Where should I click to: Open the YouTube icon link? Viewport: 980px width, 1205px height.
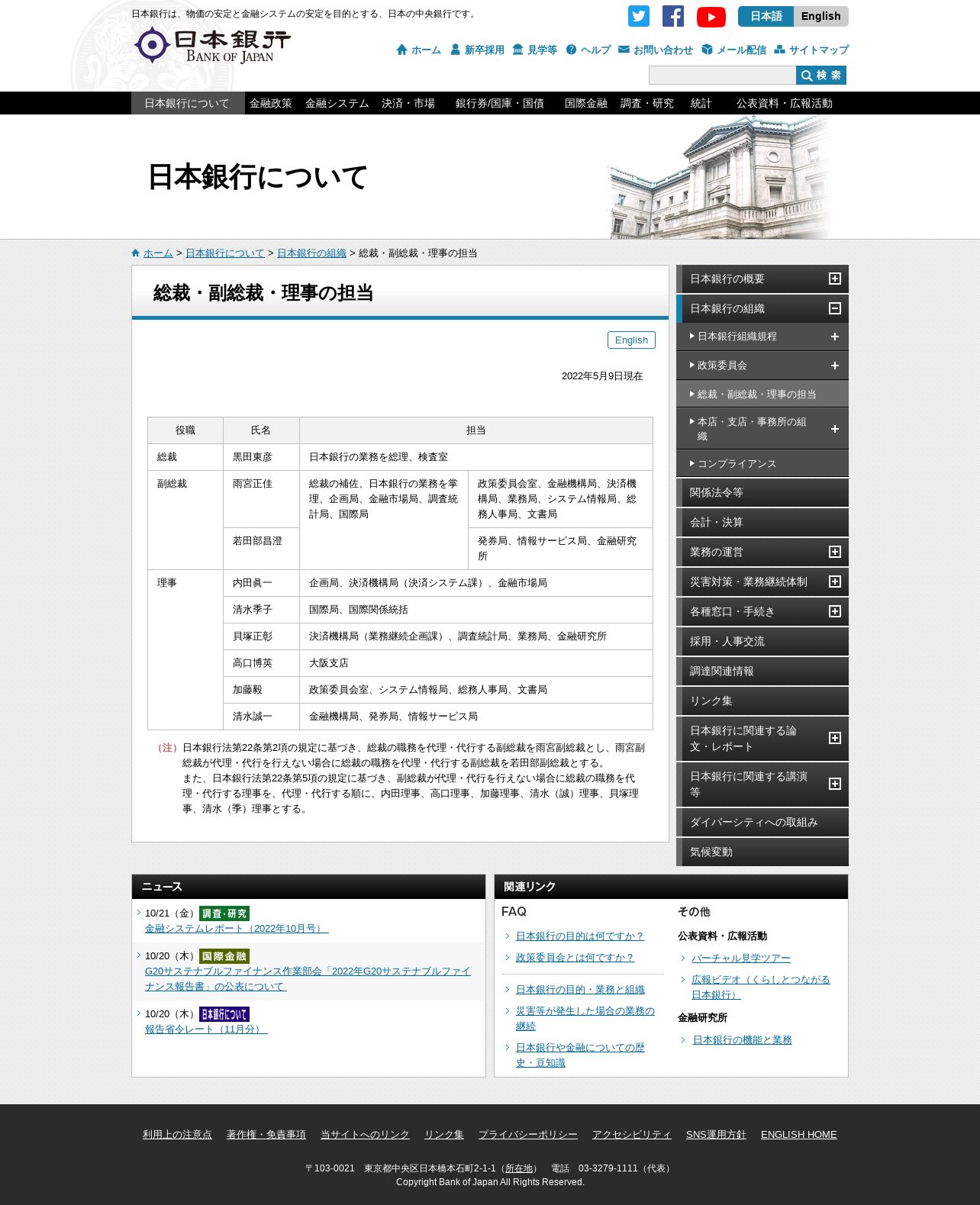tap(711, 16)
